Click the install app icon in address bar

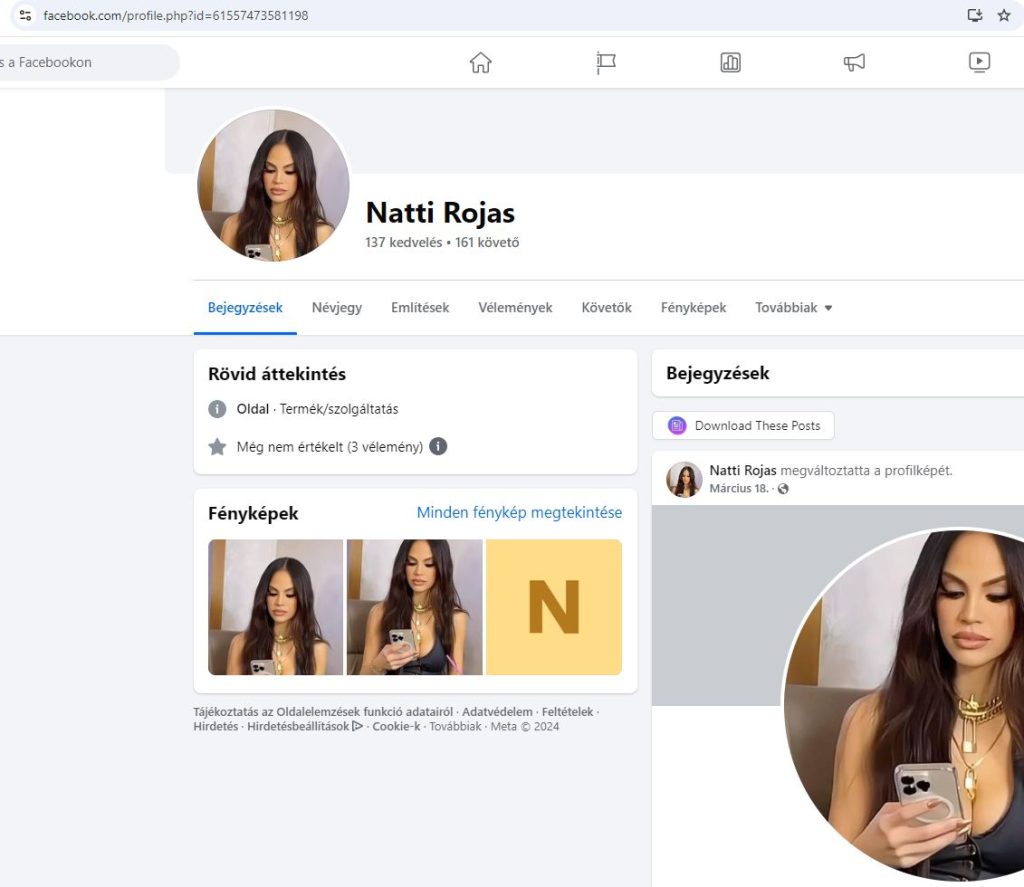(x=975, y=15)
